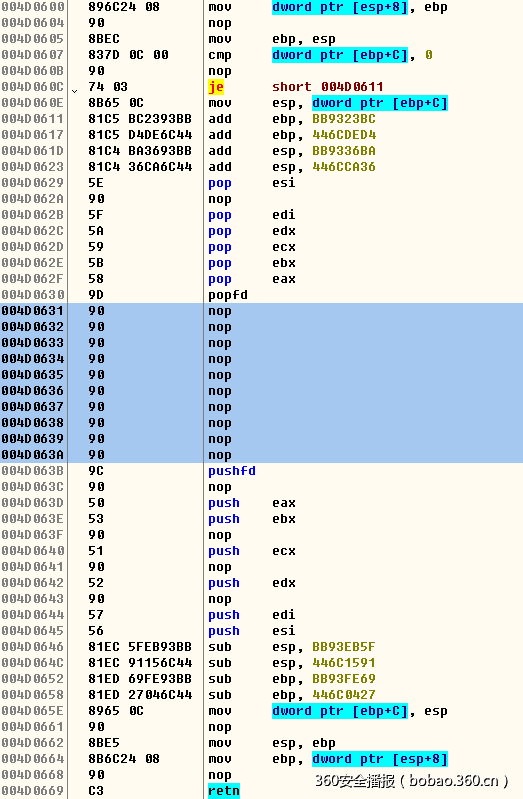The image size is (523, 799).
Task: Select the nop row at 004D0604
Action: click(262, 23)
